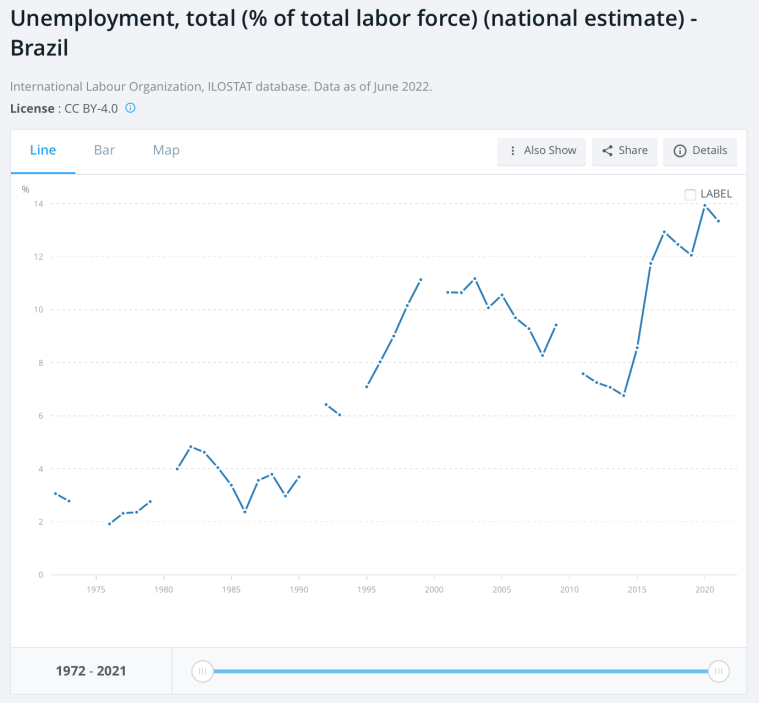Click the 1986 low data point
Viewport: 759px width, 703px height.
[245, 512]
